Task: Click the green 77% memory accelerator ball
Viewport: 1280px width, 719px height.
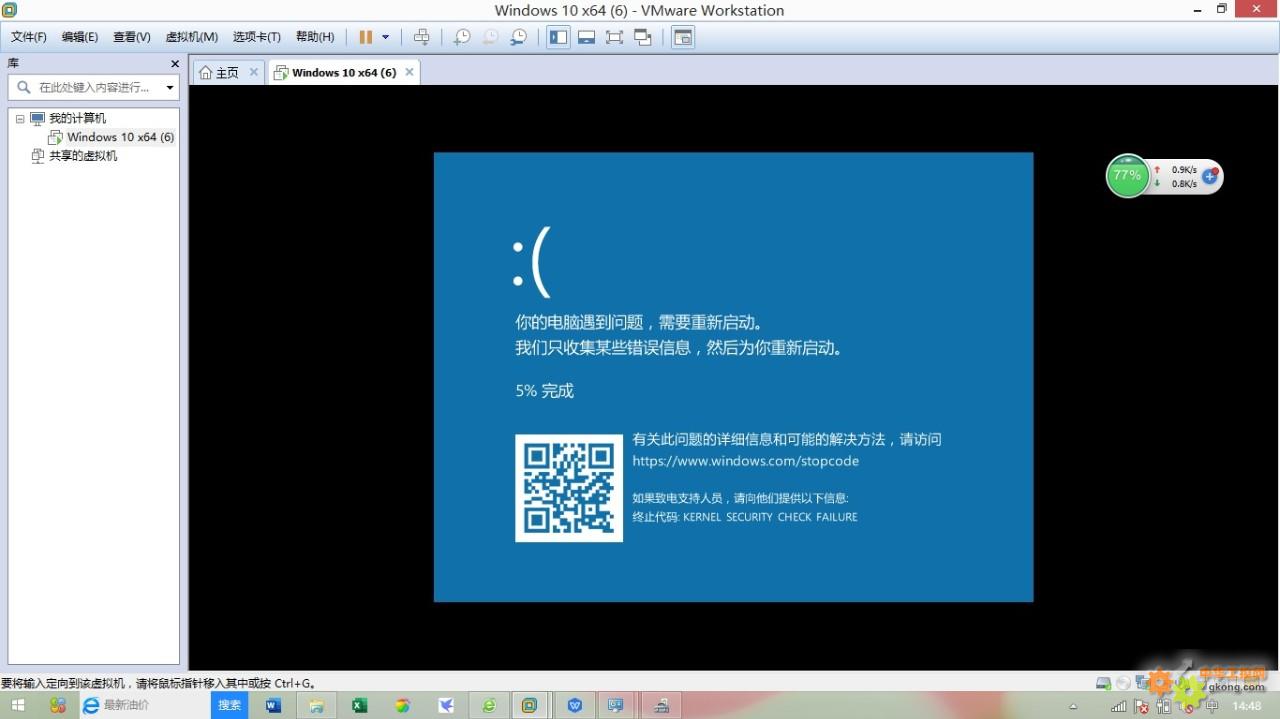Action: [x=1127, y=175]
